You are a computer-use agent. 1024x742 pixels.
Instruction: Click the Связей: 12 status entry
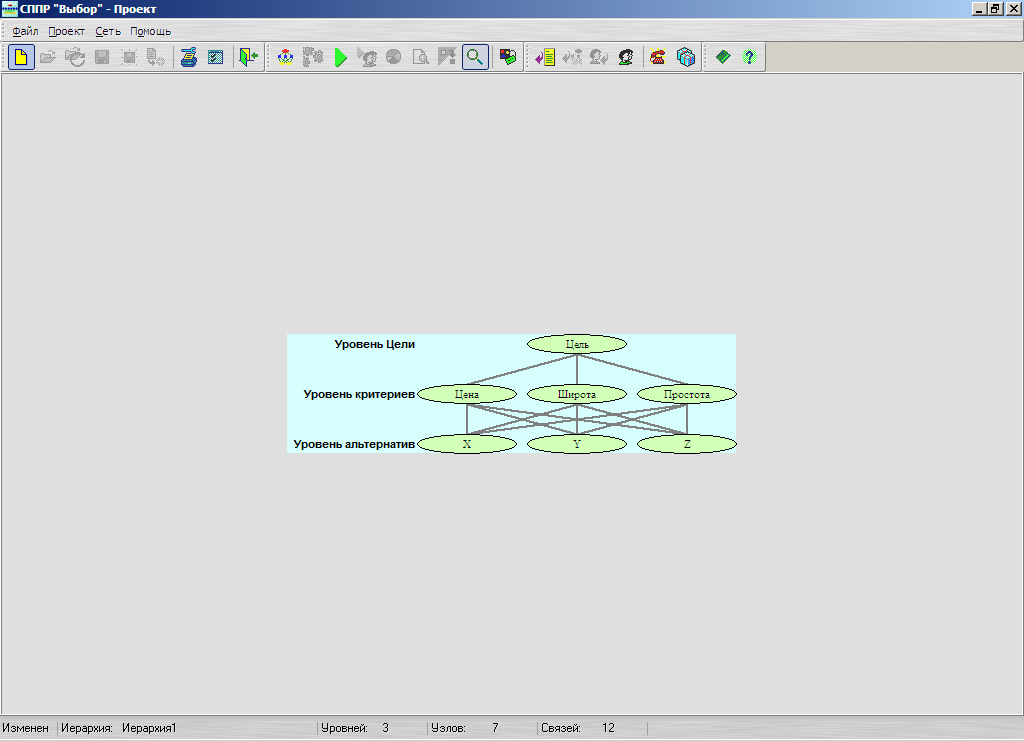tap(578, 728)
